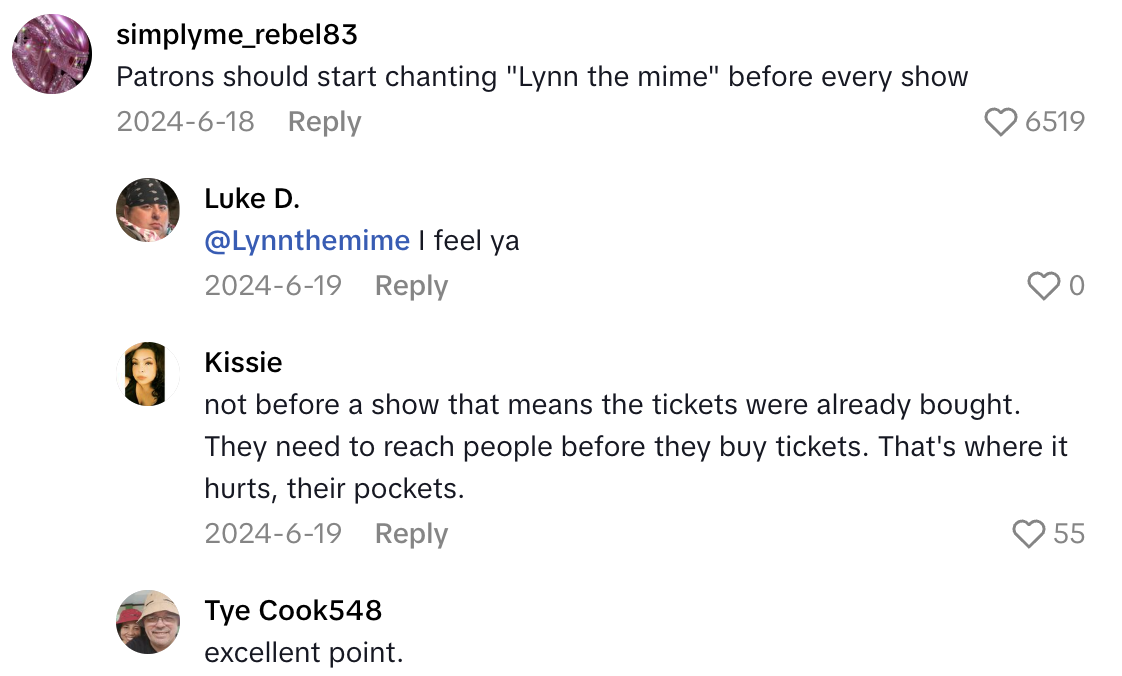Visit the Luke D. username link
This screenshot has height=676, width=1122.
252,199
